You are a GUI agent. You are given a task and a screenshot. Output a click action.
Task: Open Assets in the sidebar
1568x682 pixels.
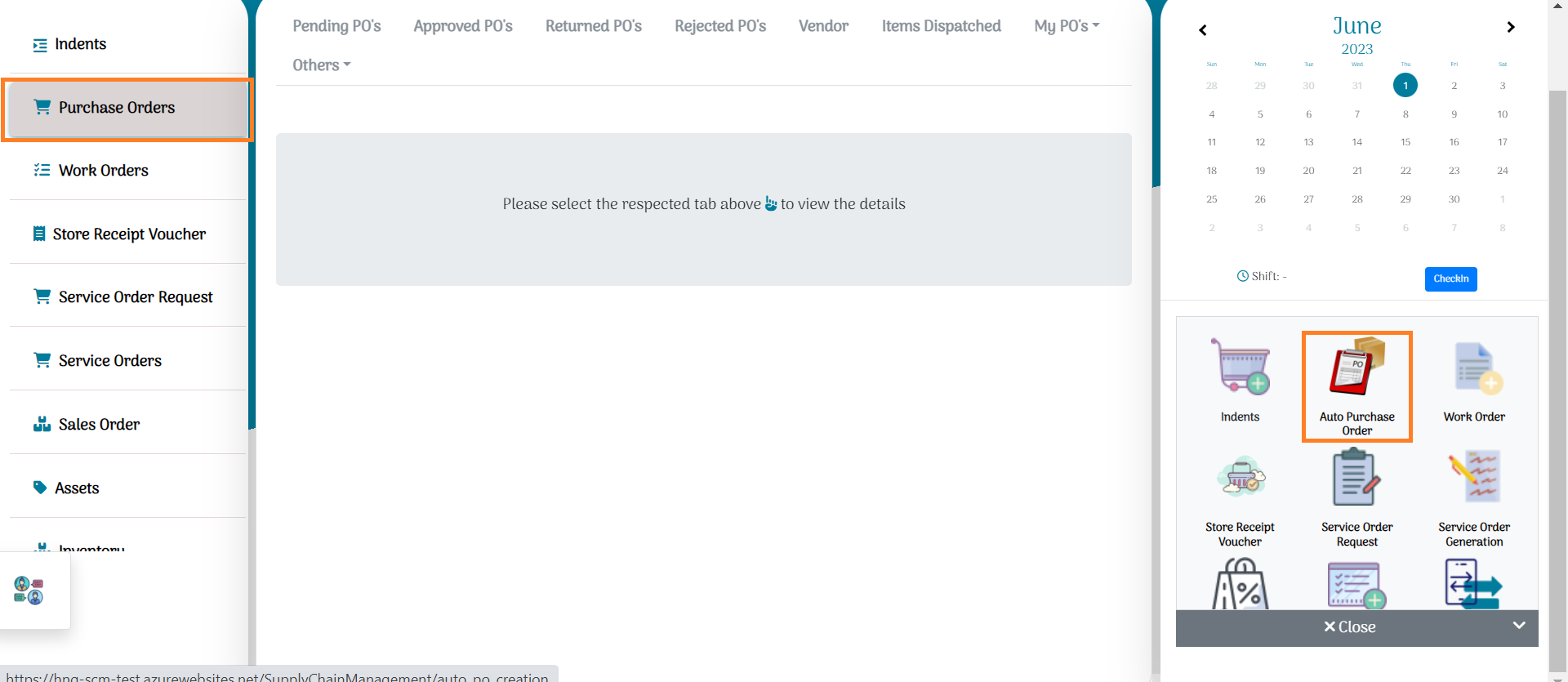click(x=127, y=488)
